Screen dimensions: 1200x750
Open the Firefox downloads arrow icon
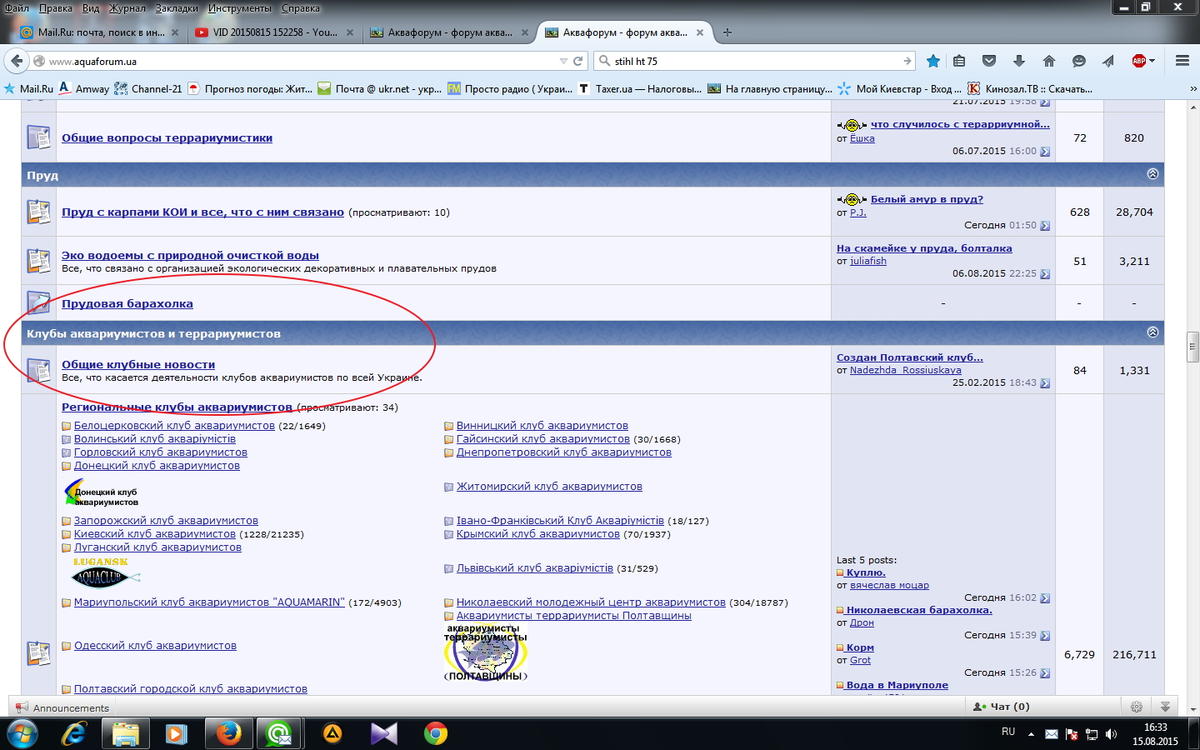point(1019,61)
